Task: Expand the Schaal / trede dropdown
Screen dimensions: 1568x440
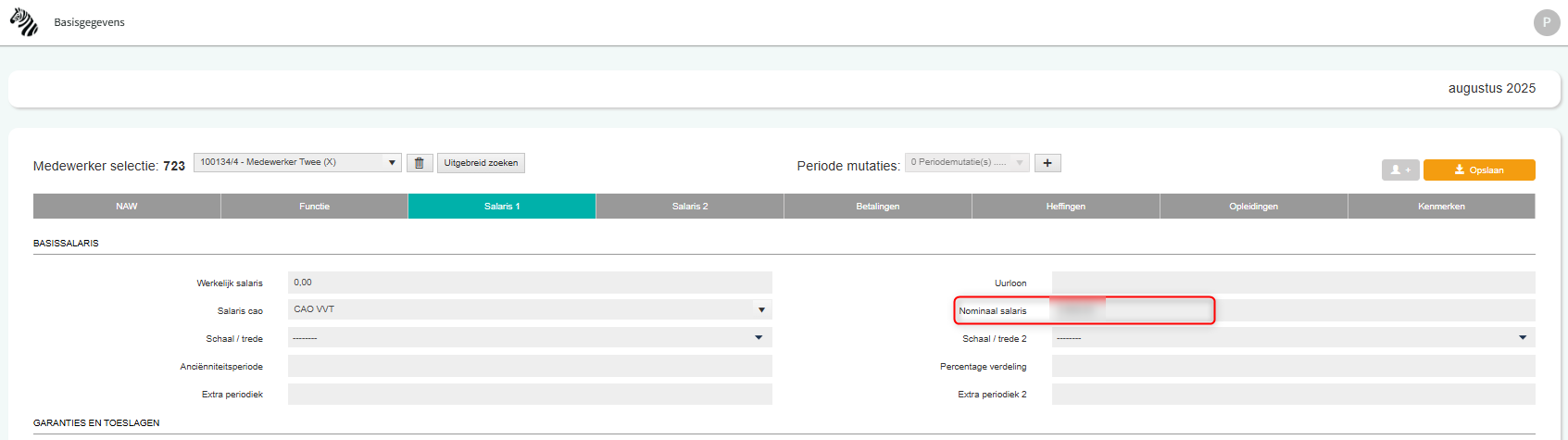Action: tap(530, 338)
